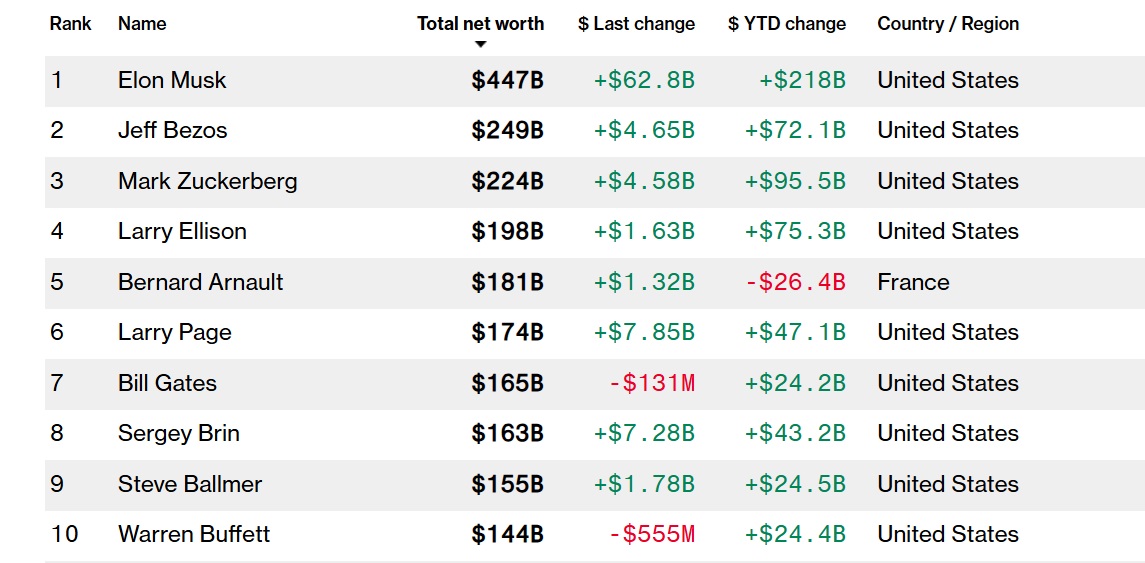Open Warren Buffett's profile
Viewport: 1145px width, 563px height.
coord(194,535)
